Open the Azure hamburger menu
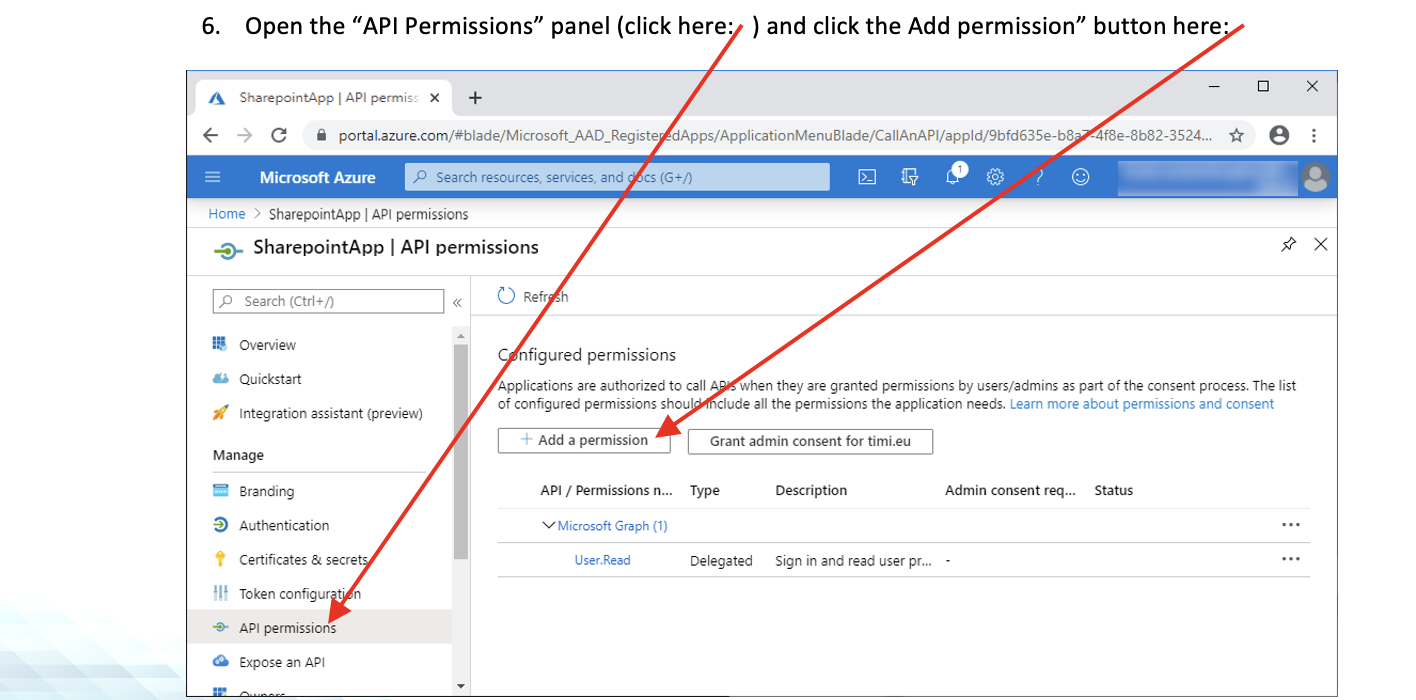 pos(212,177)
